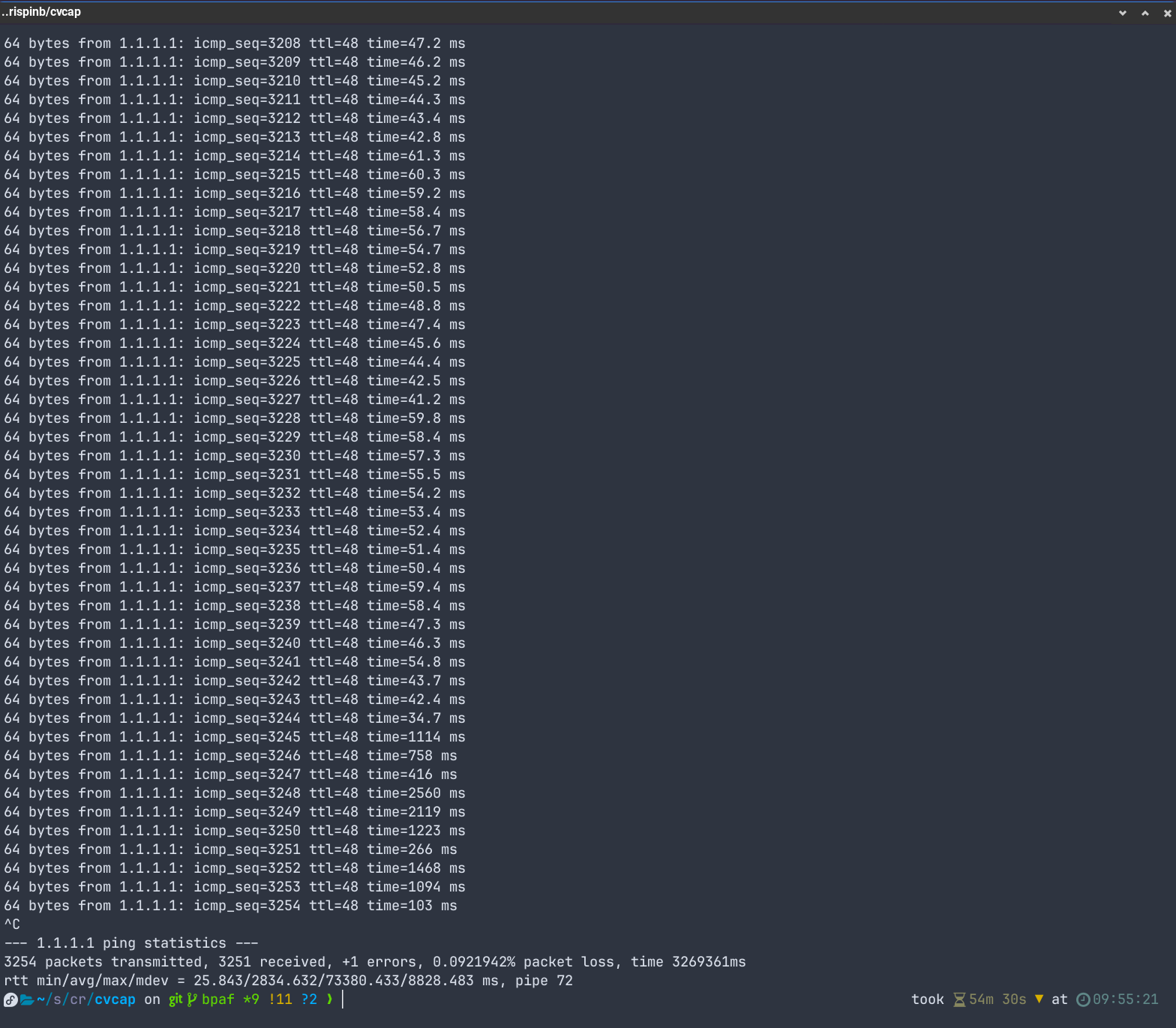Image resolution: width=1176 pixels, height=1028 pixels.
Task: Click the folder icon in the prompt
Action: pyautogui.click(x=27, y=1000)
